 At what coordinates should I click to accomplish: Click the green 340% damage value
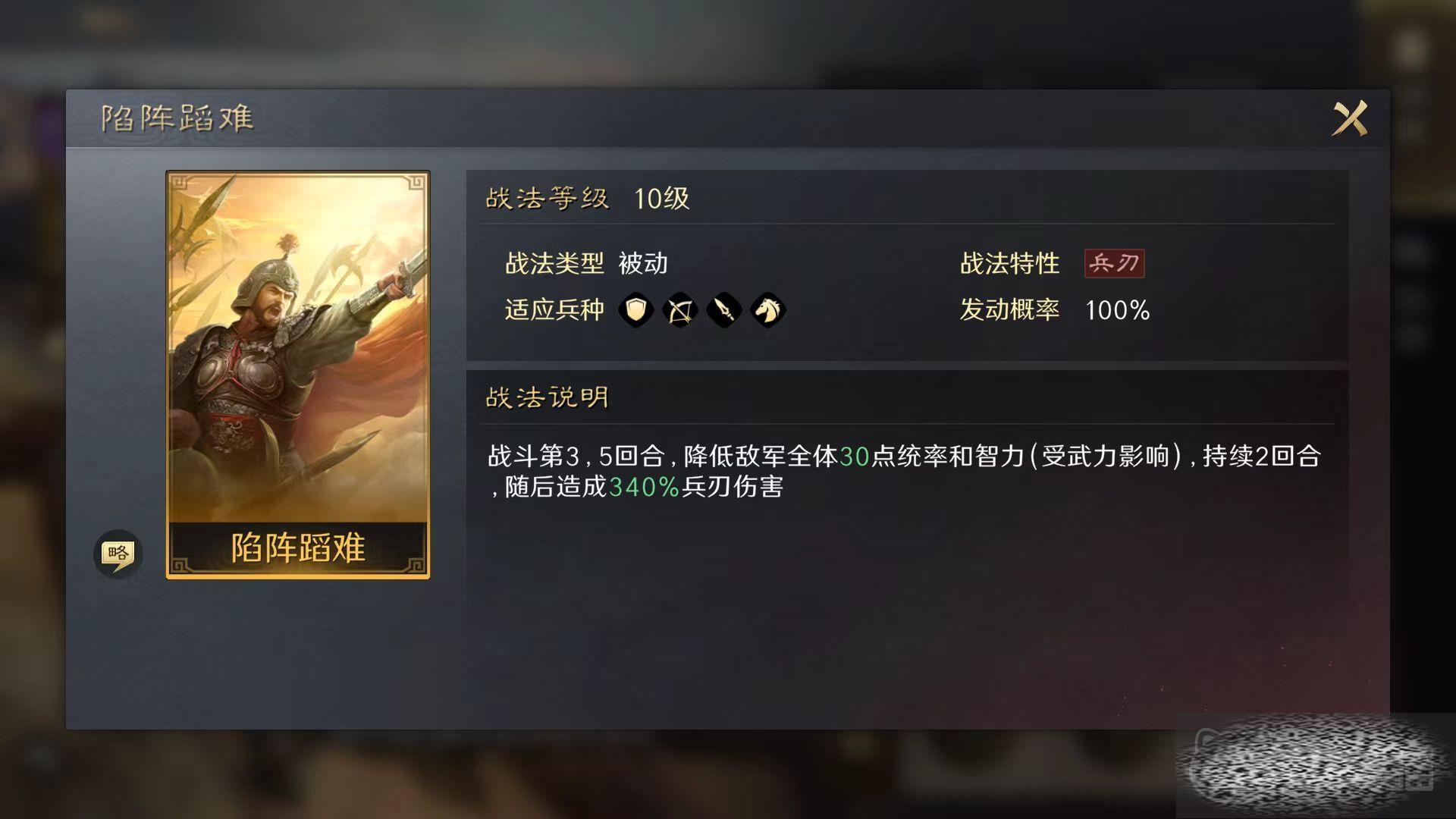click(x=644, y=487)
